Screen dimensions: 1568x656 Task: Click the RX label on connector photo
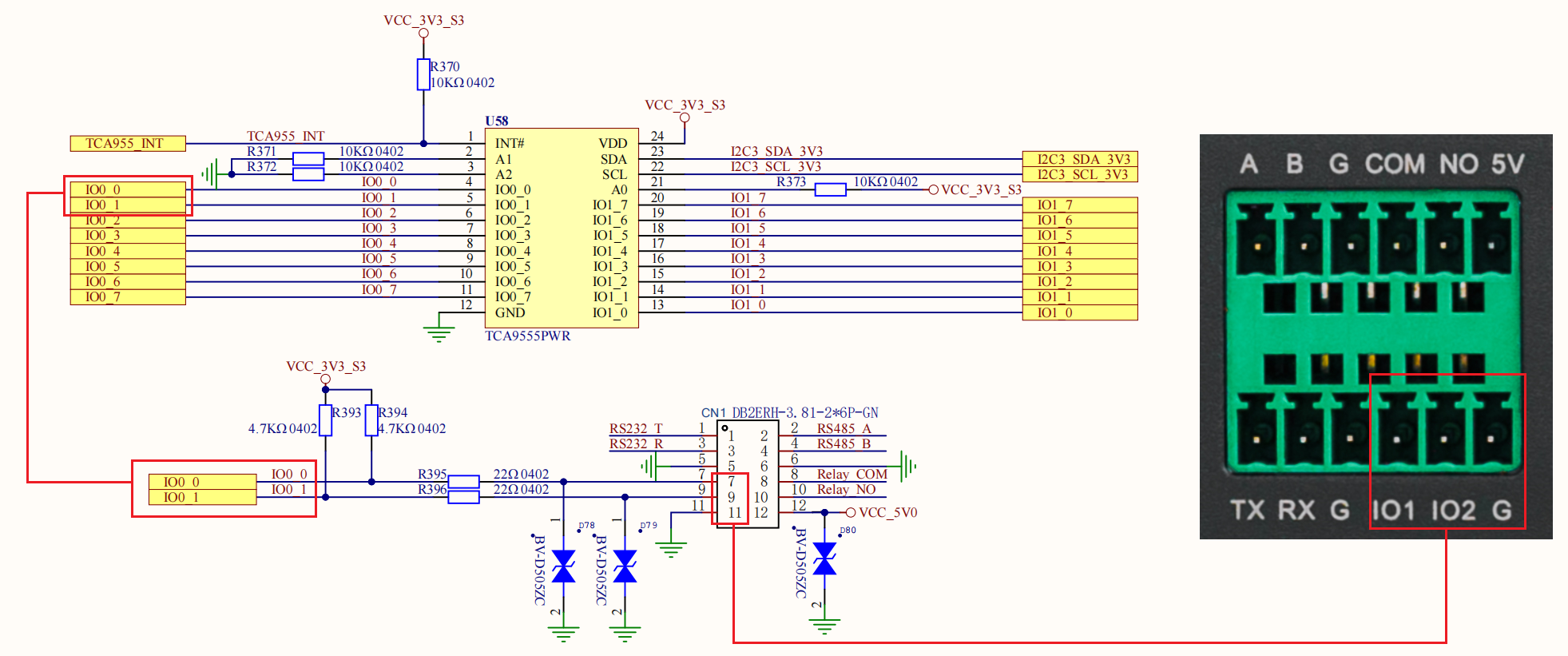[x=1297, y=510]
